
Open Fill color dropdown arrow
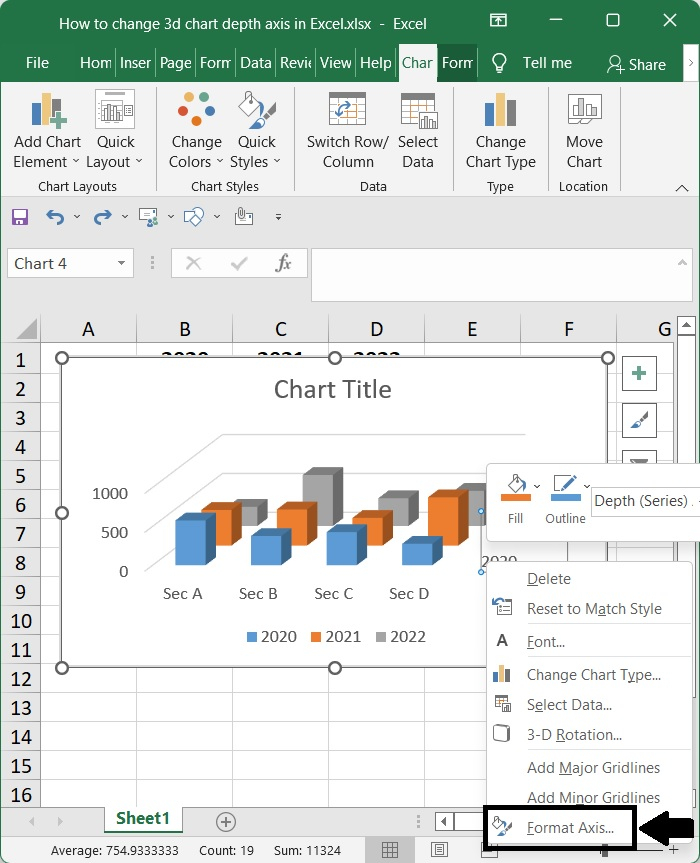point(537,486)
